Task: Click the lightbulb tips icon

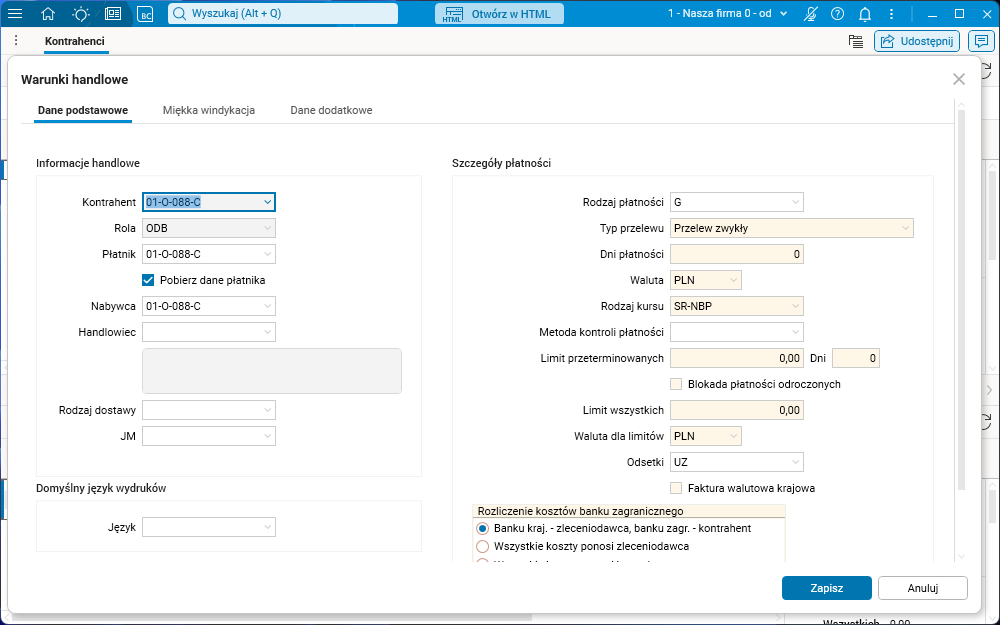Action: point(80,14)
